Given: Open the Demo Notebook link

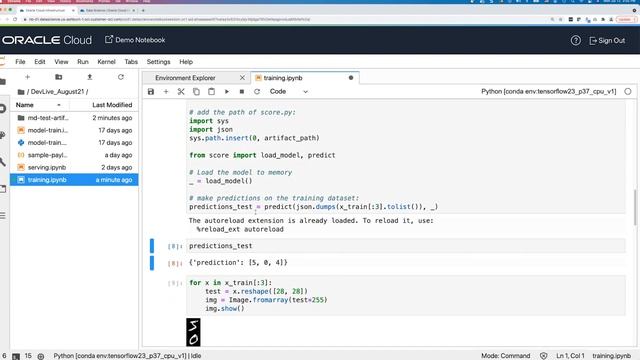Looking at the screenshot, I should (x=135, y=40).
